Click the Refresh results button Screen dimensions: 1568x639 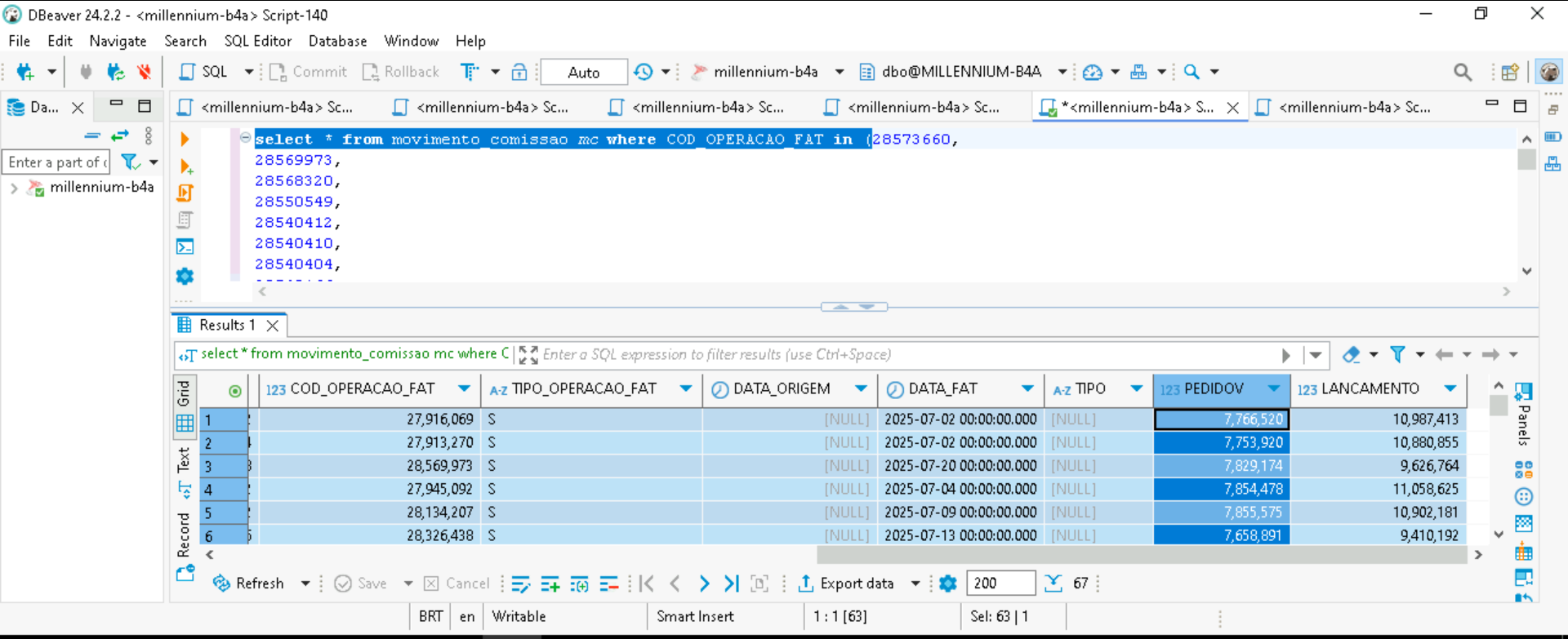point(249,584)
